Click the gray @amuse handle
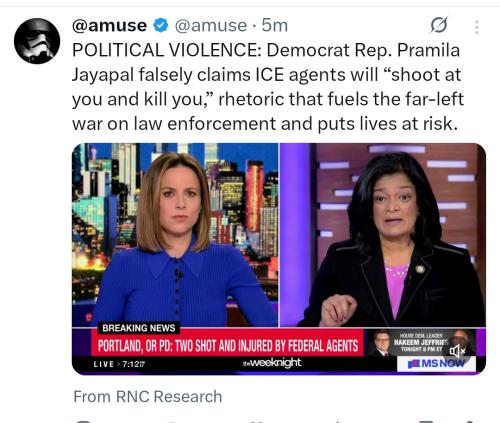Viewport: 500px width, 423px height. 211,25
